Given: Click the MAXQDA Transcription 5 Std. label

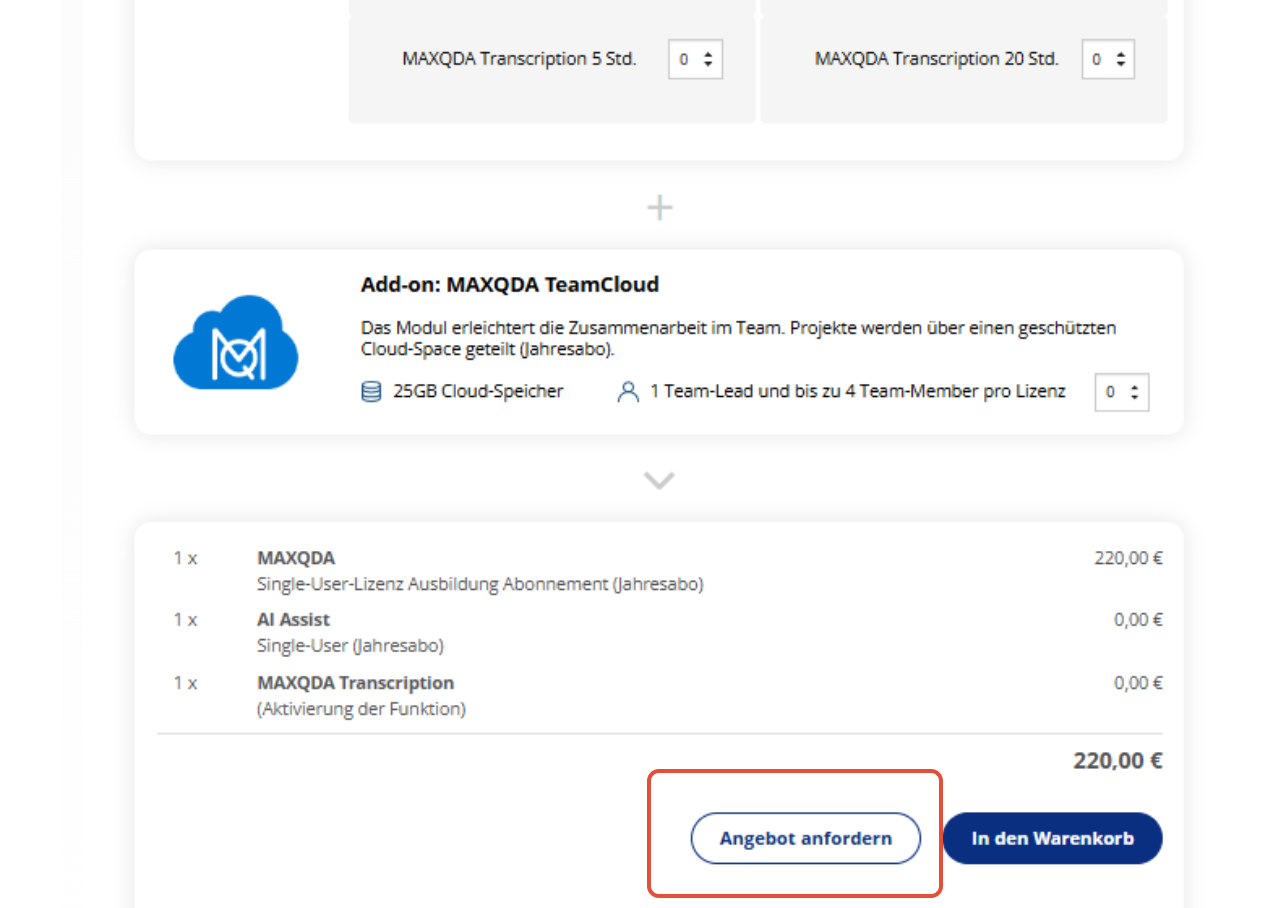Looking at the screenshot, I should pos(519,59).
